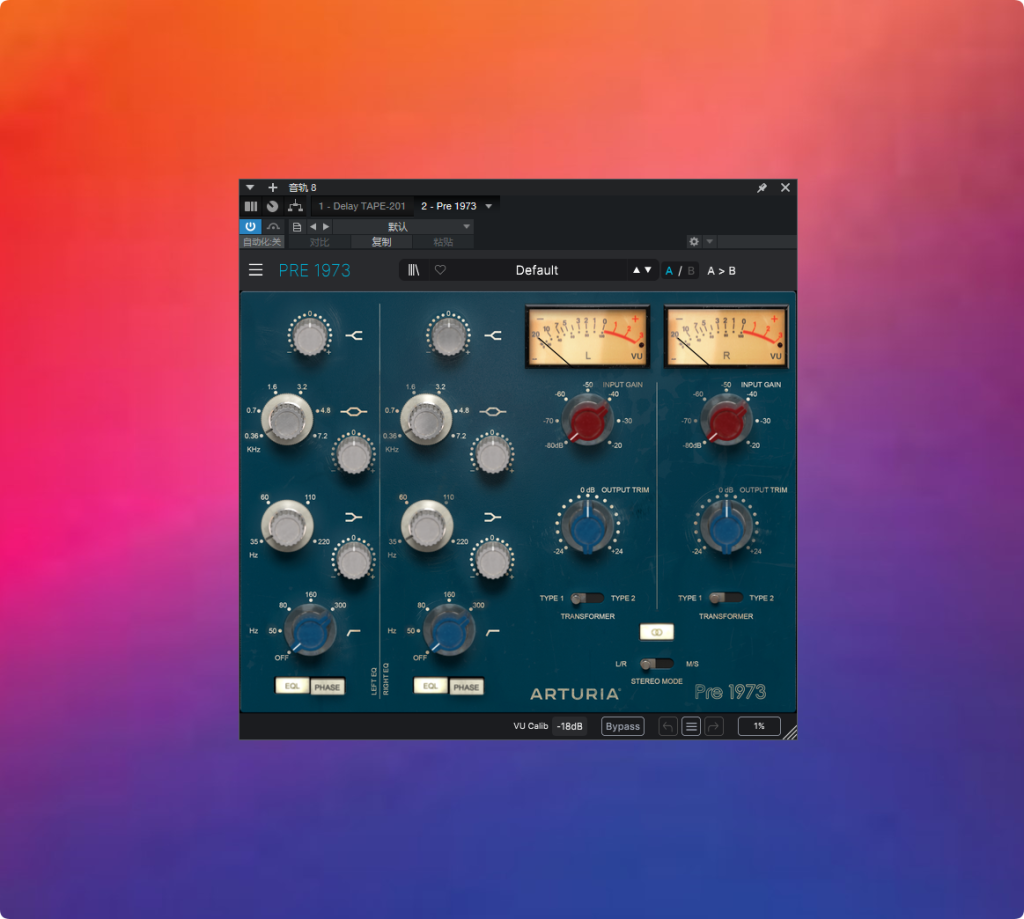1024x919 pixels.
Task: Switch to the 1 - Delay TAPE-201 tab
Action: coord(362,206)
